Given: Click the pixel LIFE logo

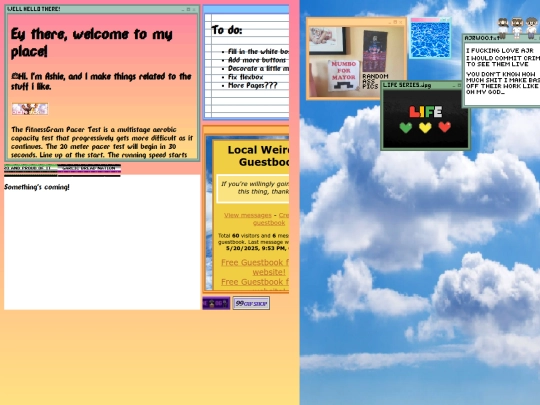Looking at the screenshot, I should pos(426,112).
